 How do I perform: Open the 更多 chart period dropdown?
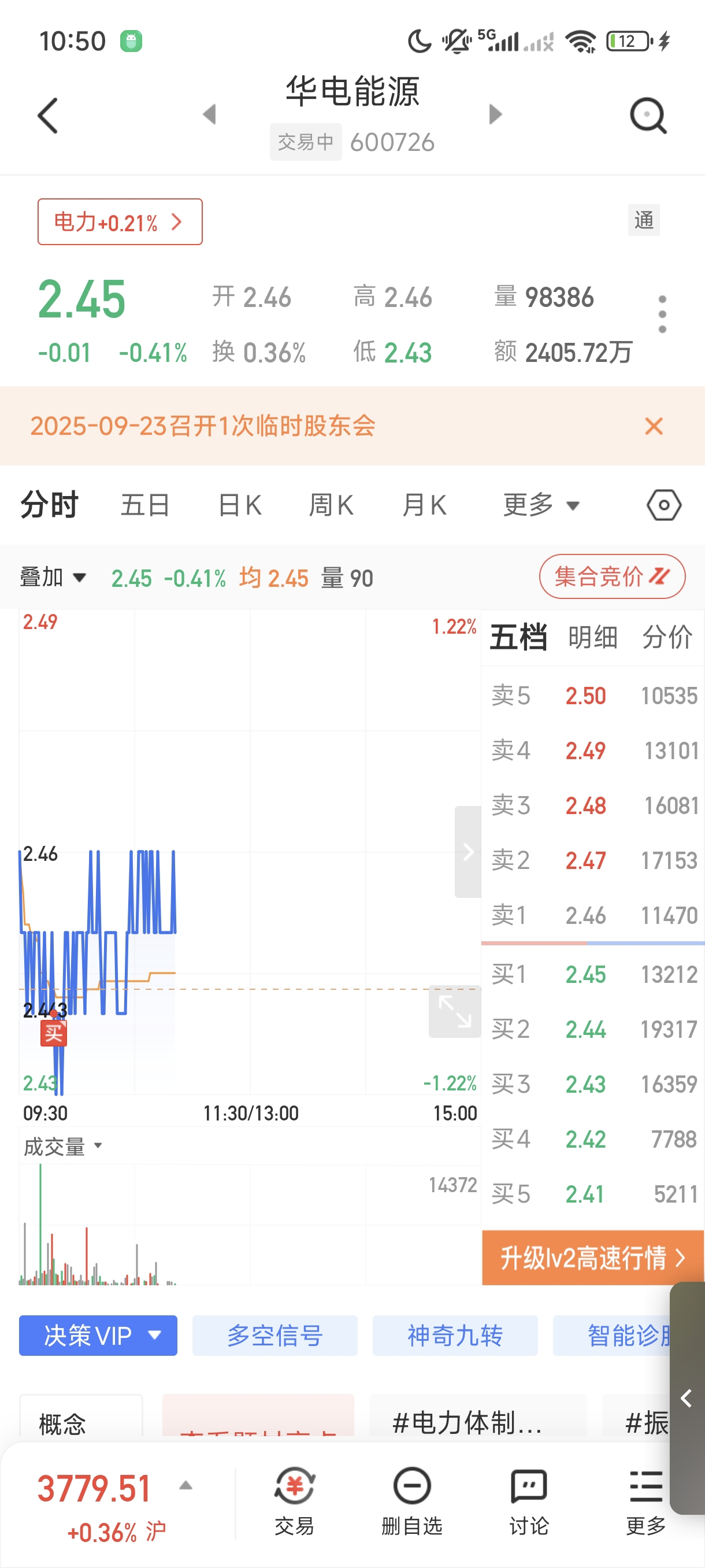[541, 505]
